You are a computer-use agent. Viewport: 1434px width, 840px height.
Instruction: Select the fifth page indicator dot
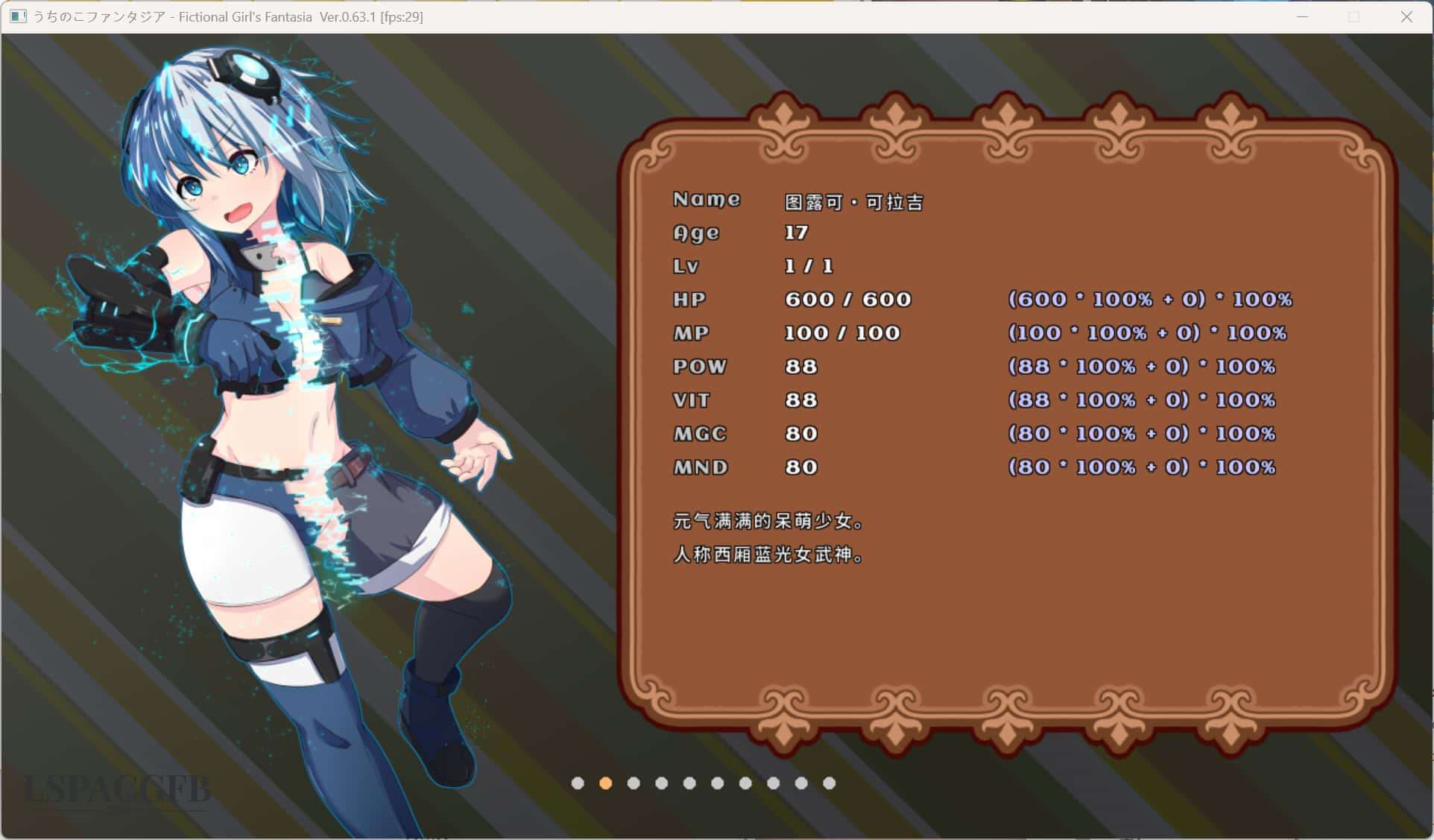[x=689, y=783]
